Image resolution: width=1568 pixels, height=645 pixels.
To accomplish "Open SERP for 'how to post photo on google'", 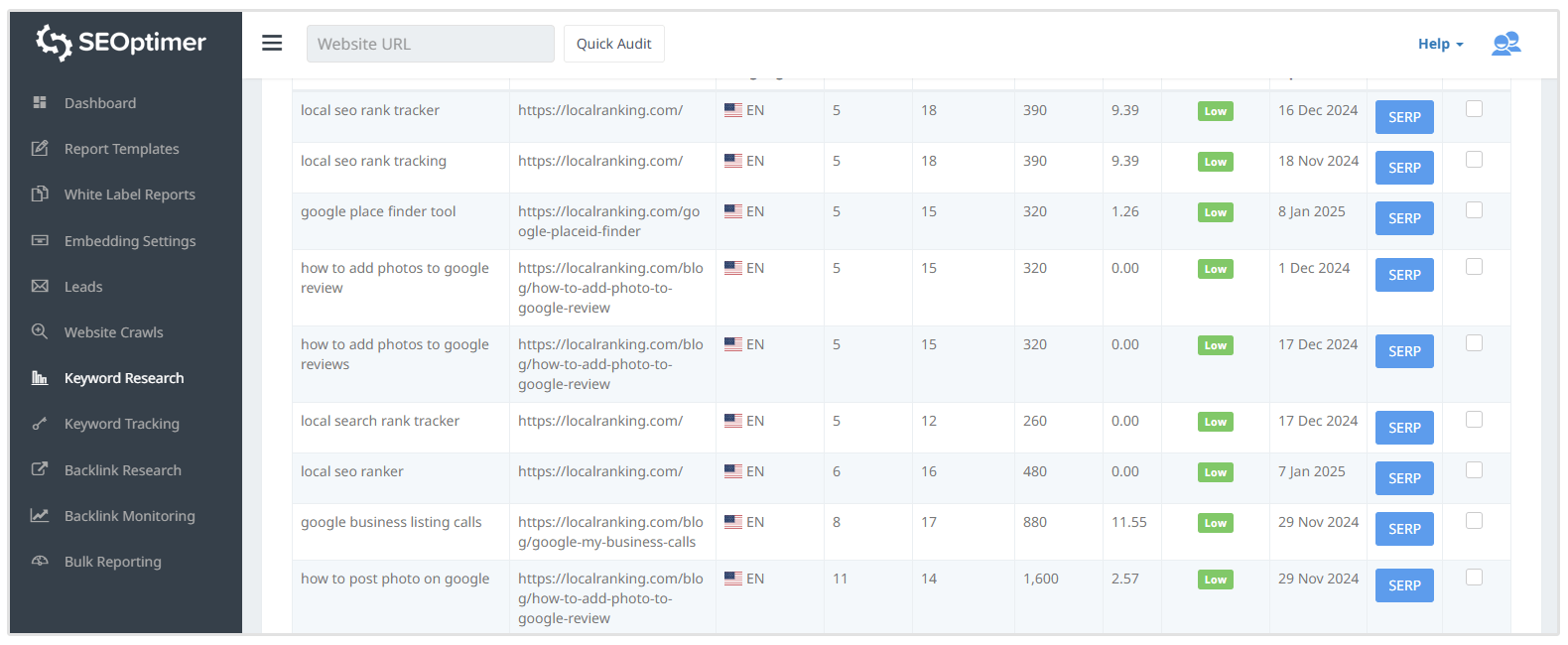I will click(1404, 585).
